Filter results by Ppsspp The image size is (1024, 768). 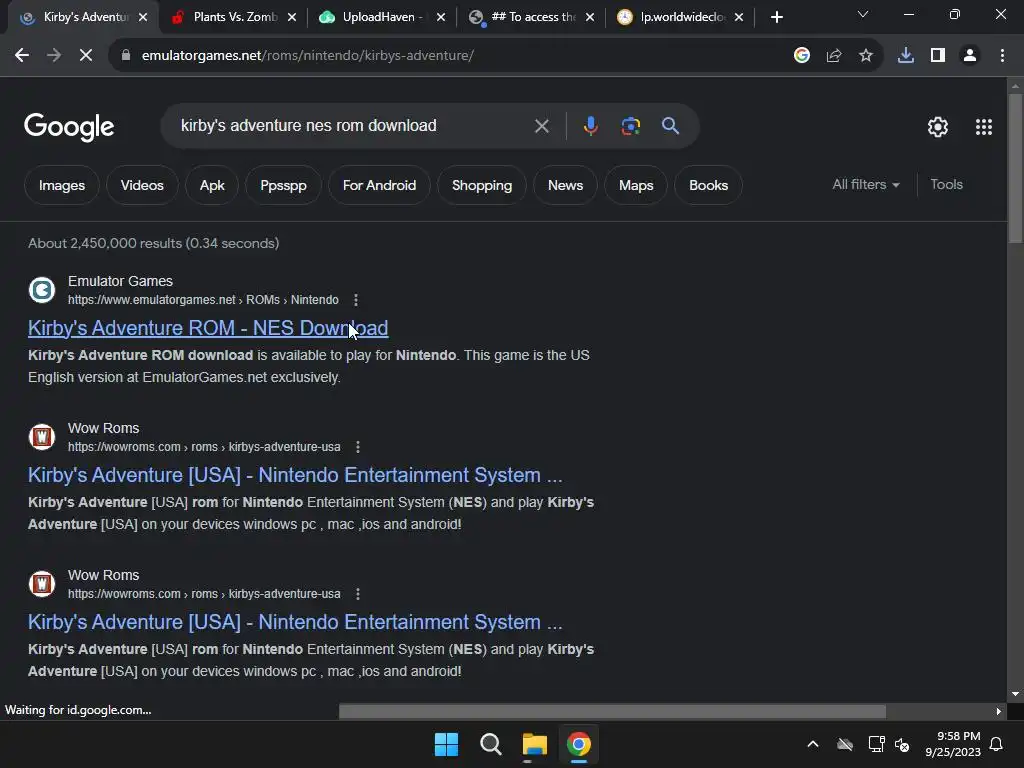[283, 185]
